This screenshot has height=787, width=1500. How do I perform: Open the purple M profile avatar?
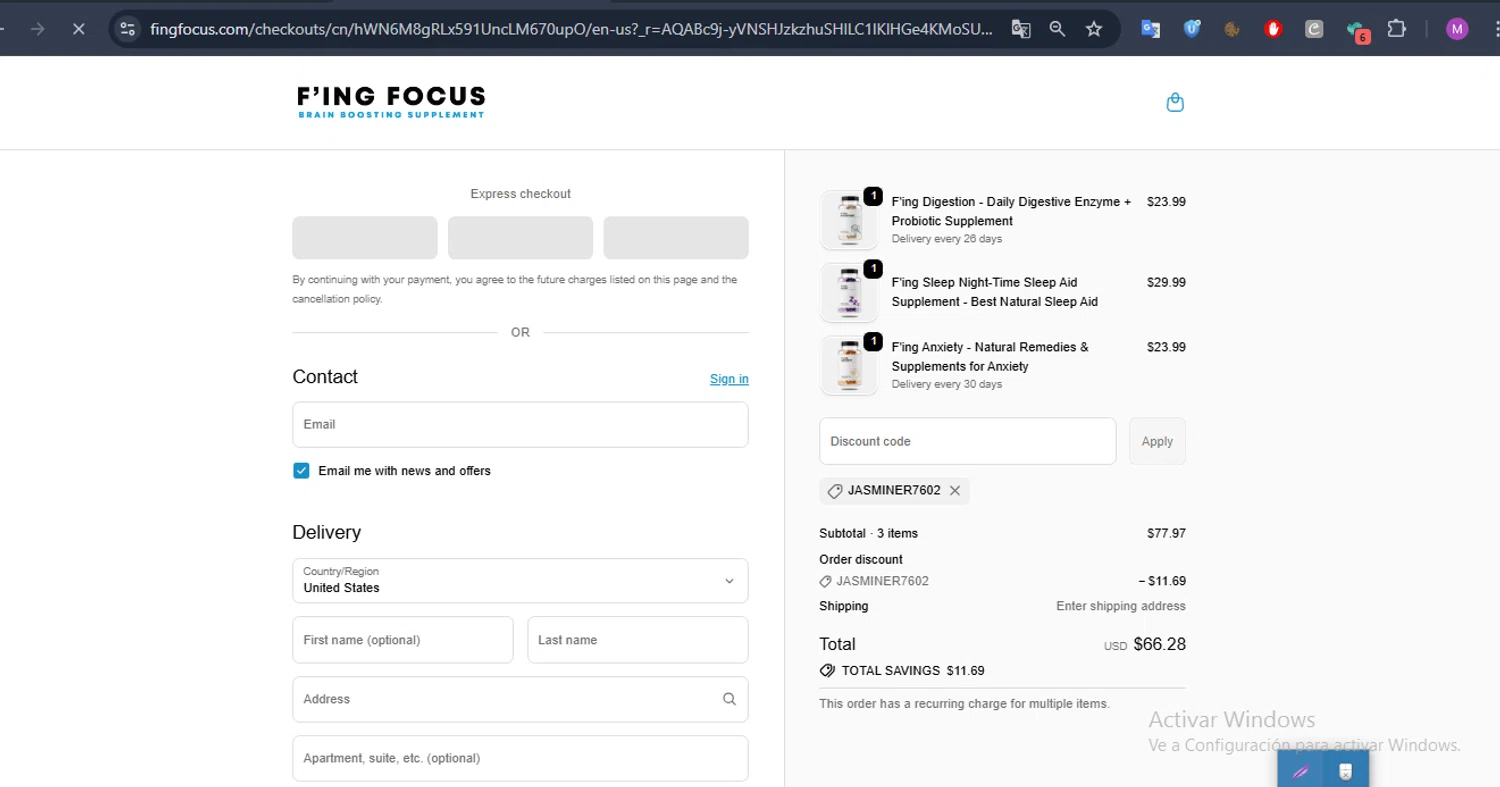coord(1457,29)
